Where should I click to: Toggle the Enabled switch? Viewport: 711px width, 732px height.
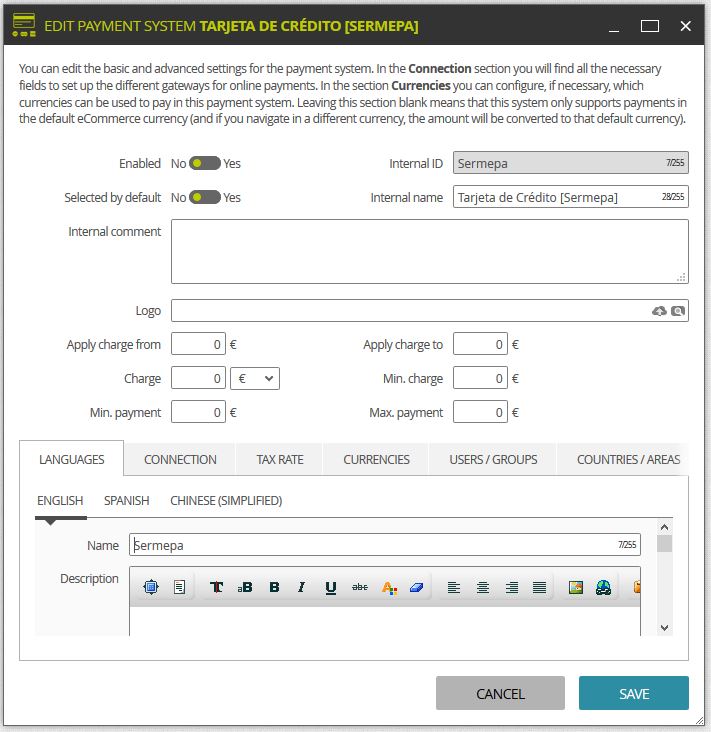click(x=204, y=163)
